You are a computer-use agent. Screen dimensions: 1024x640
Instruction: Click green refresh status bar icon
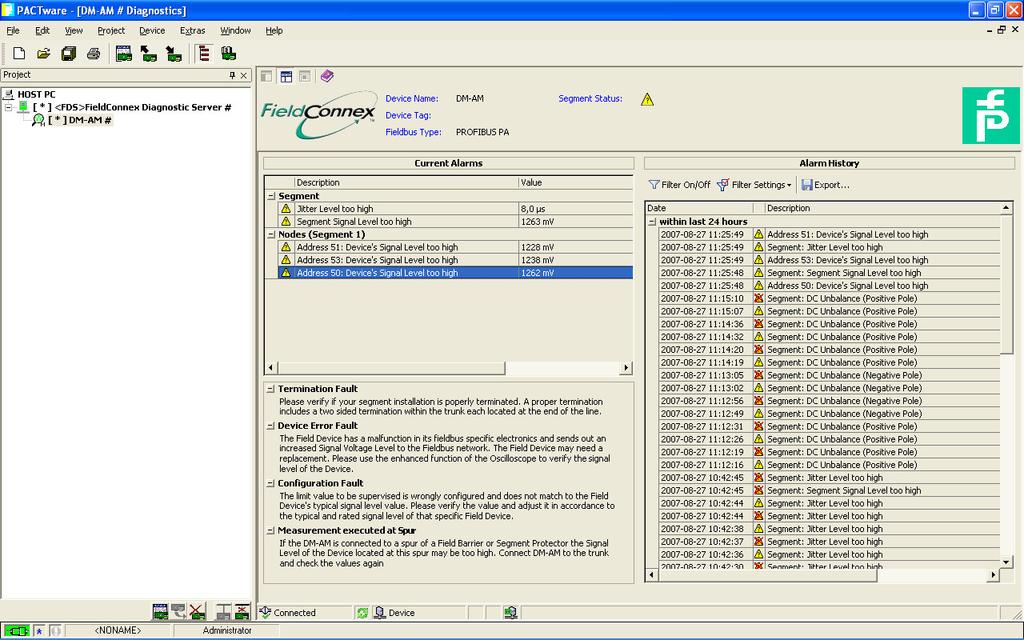pyautogui.click(x=362, y=613)
